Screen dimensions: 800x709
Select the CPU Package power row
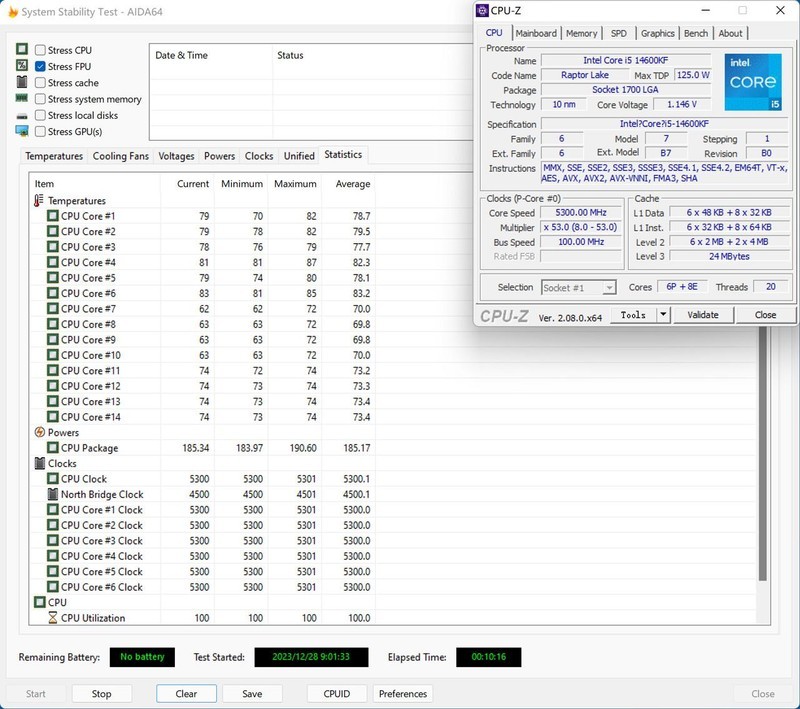[89, 448]
